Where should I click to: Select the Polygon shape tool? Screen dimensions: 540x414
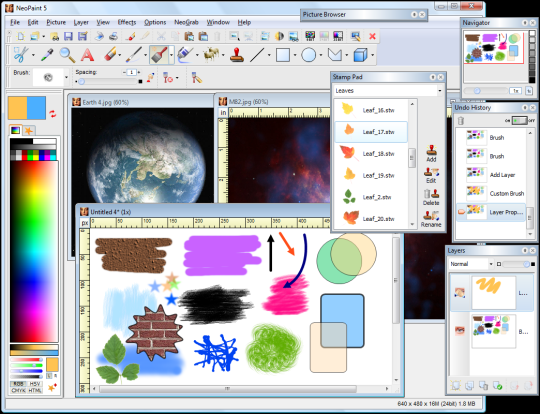[x=334, y=55]
